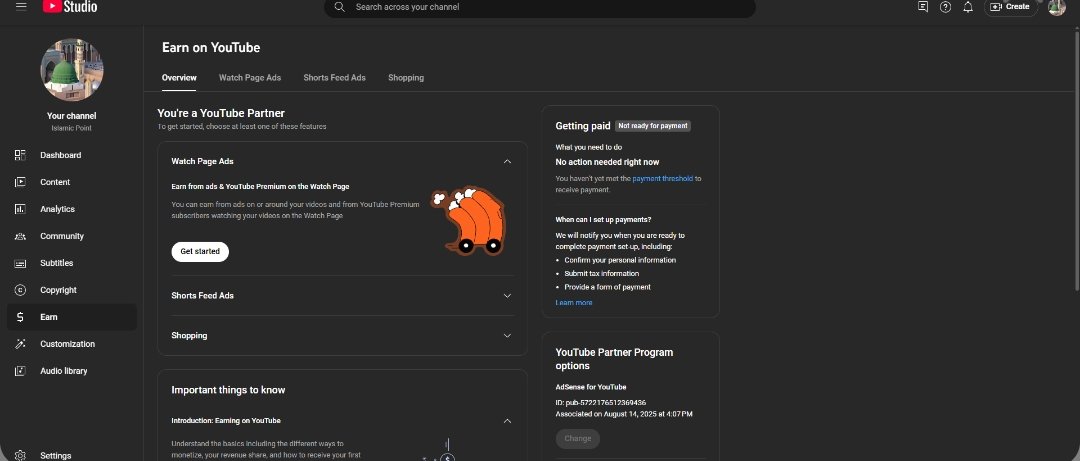Viewport: 1080px width, 461px height.
Task: Click the Customization wand icon
Action: 20,344
